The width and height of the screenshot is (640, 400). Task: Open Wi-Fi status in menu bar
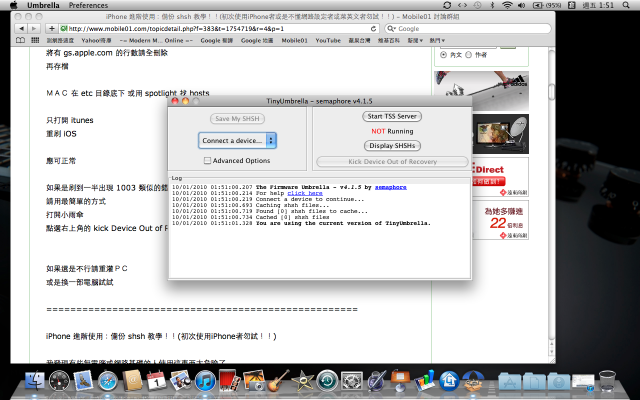click(507, 5)
